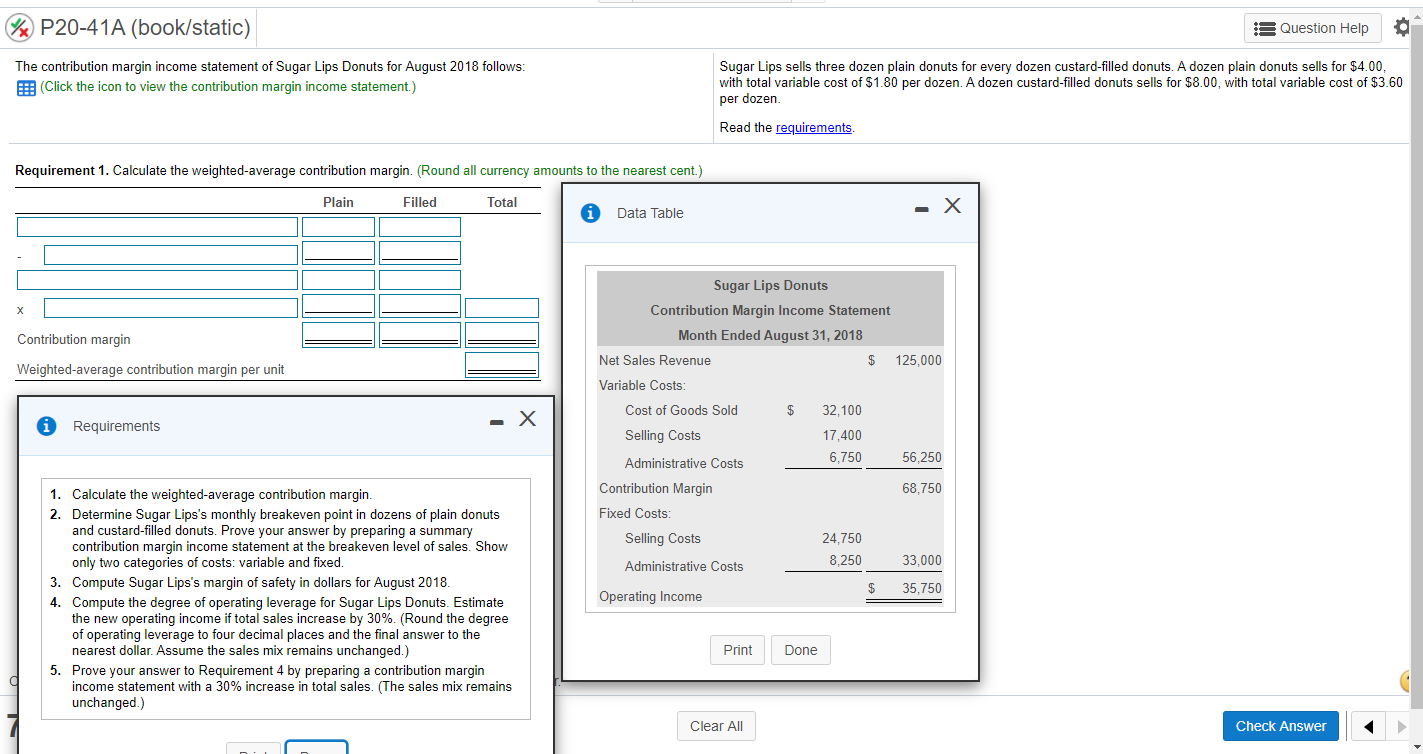The image size is (1423, 754).
Task: Open the requirements link
Action: click(x=815, y=127)
